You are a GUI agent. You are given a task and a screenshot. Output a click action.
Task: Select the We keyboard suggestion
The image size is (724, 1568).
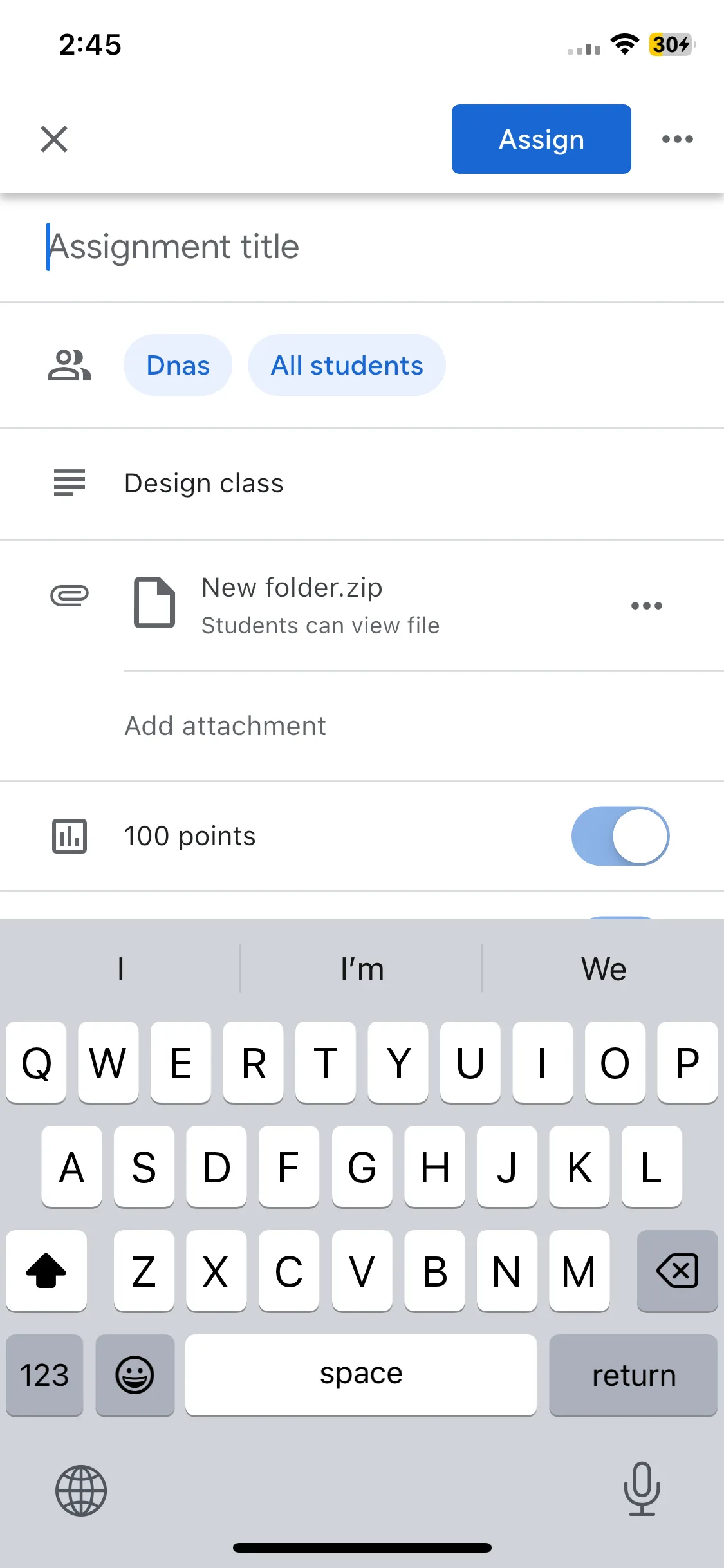click(x=604, y=969)
